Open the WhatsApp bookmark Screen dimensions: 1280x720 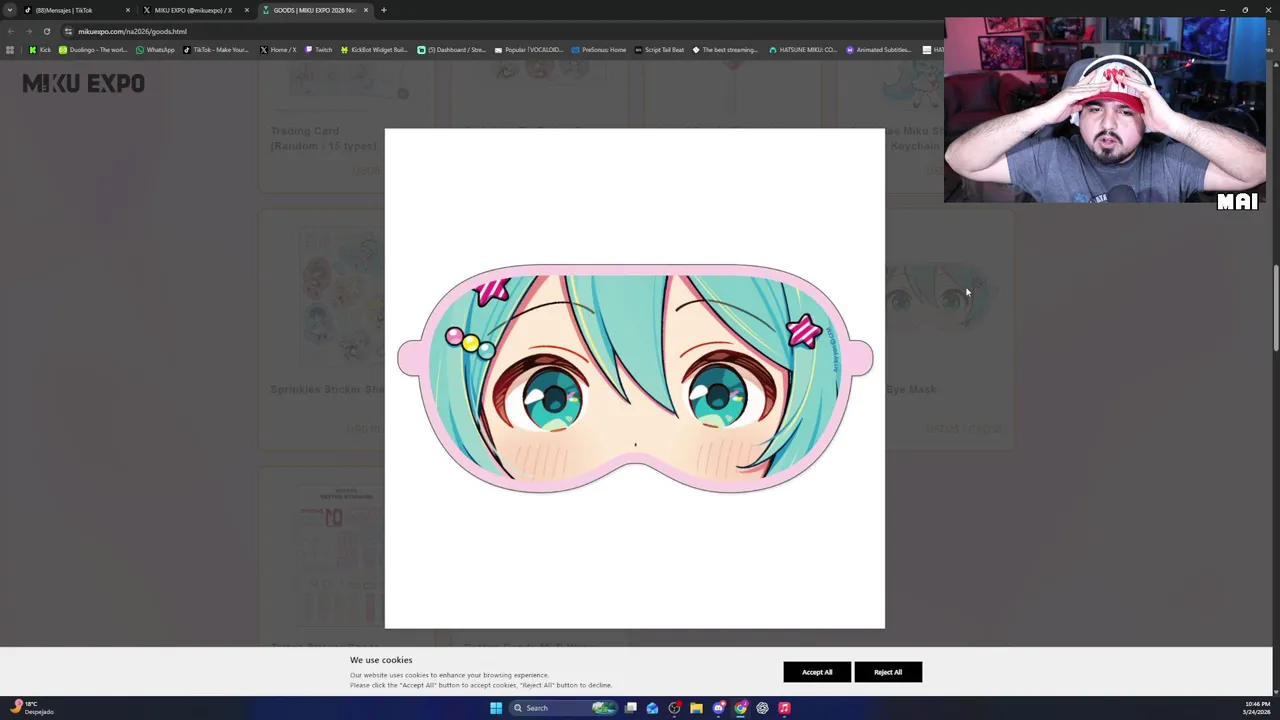(x=155, y=50)
